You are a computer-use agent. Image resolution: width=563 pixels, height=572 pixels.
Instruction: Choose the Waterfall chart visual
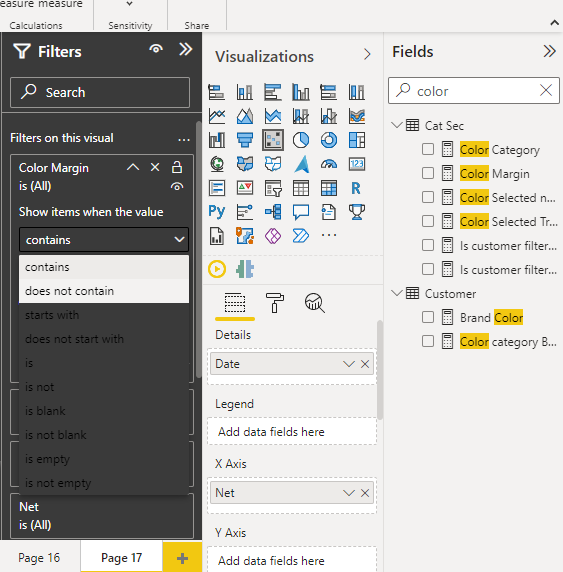pos(217,140)
